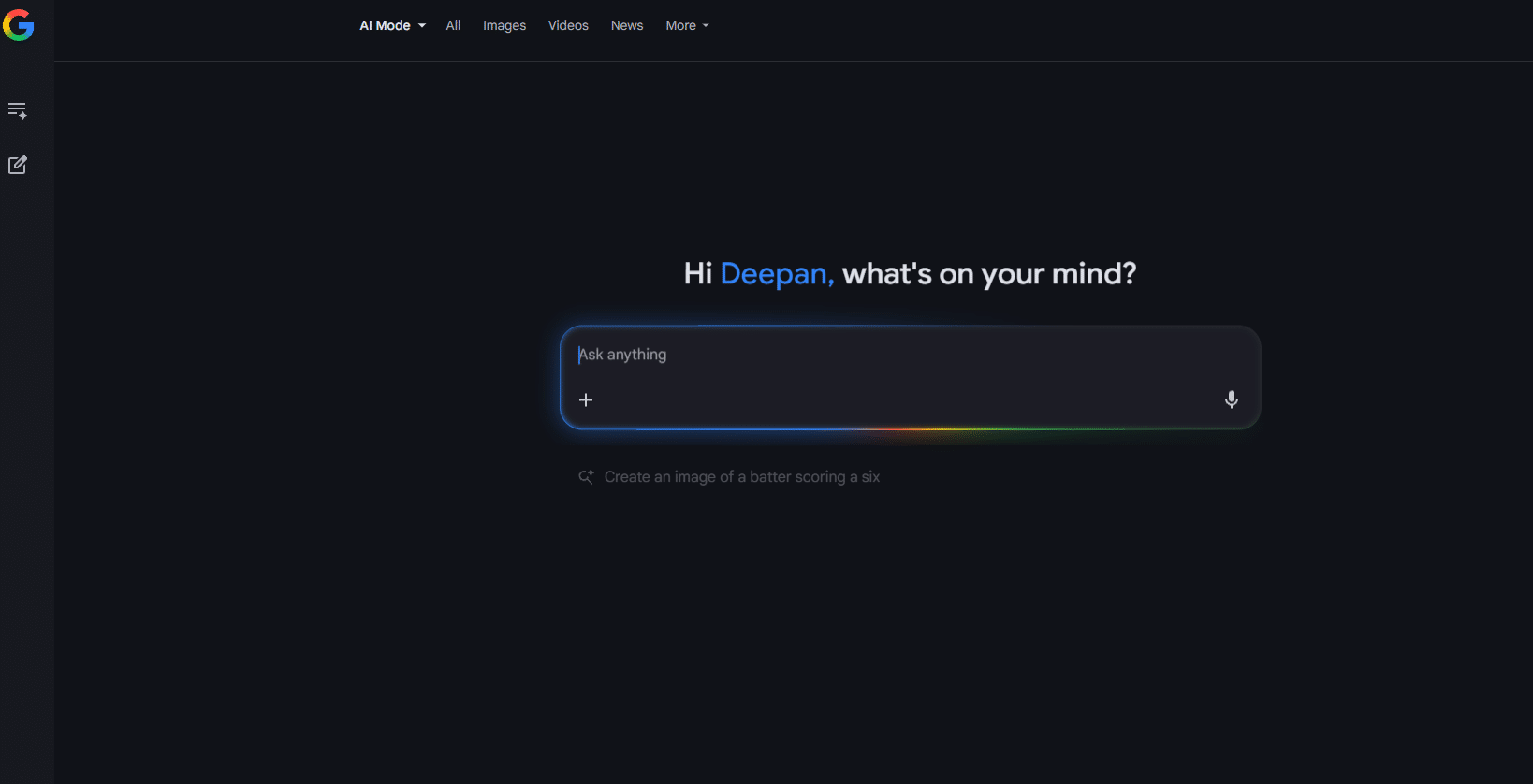Image resolution: width=1533 pixels, height=784 pixels.
Task: Click the plus icon to add an attachment
Action: [586, 400]
